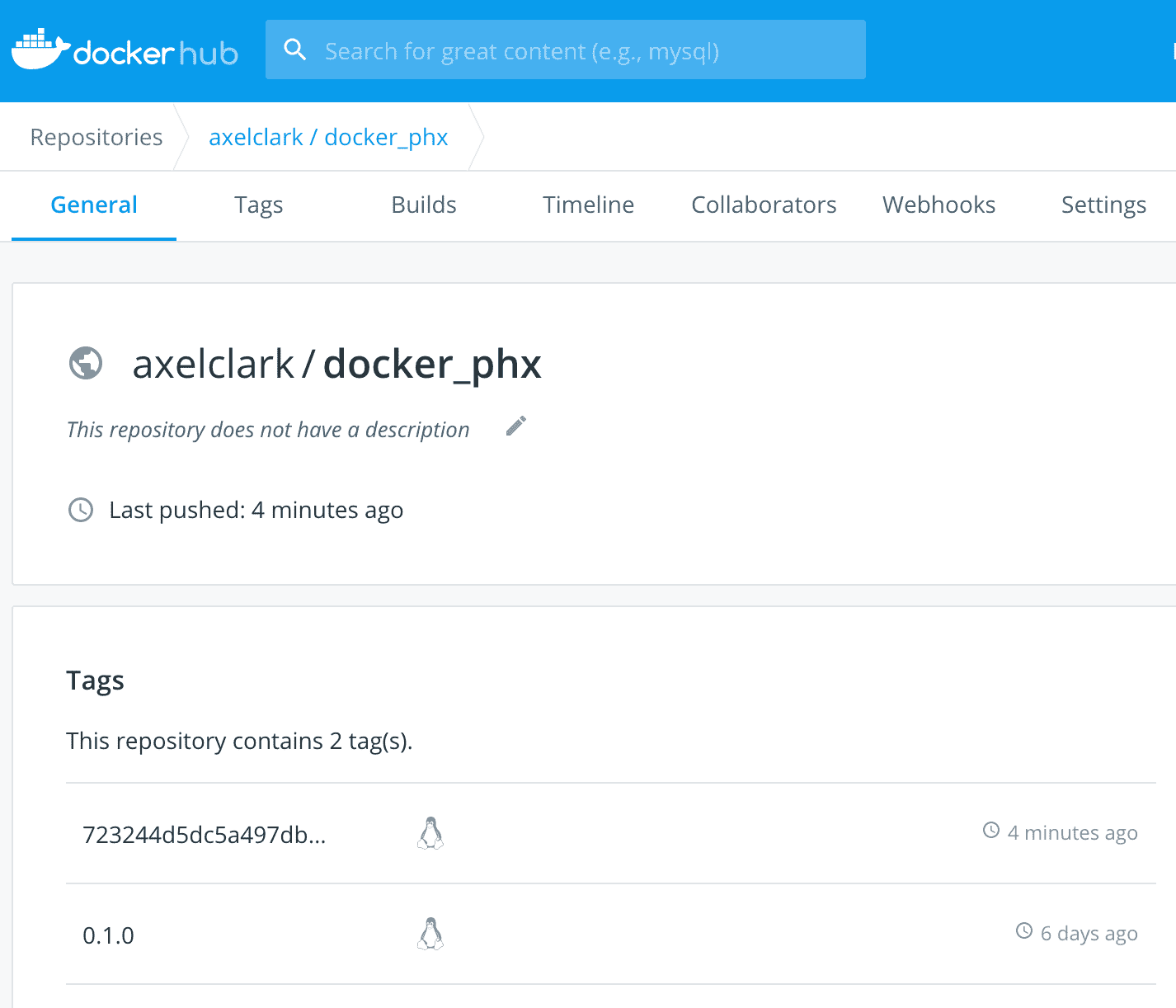Open the Webhooks tab

point(938,205)
